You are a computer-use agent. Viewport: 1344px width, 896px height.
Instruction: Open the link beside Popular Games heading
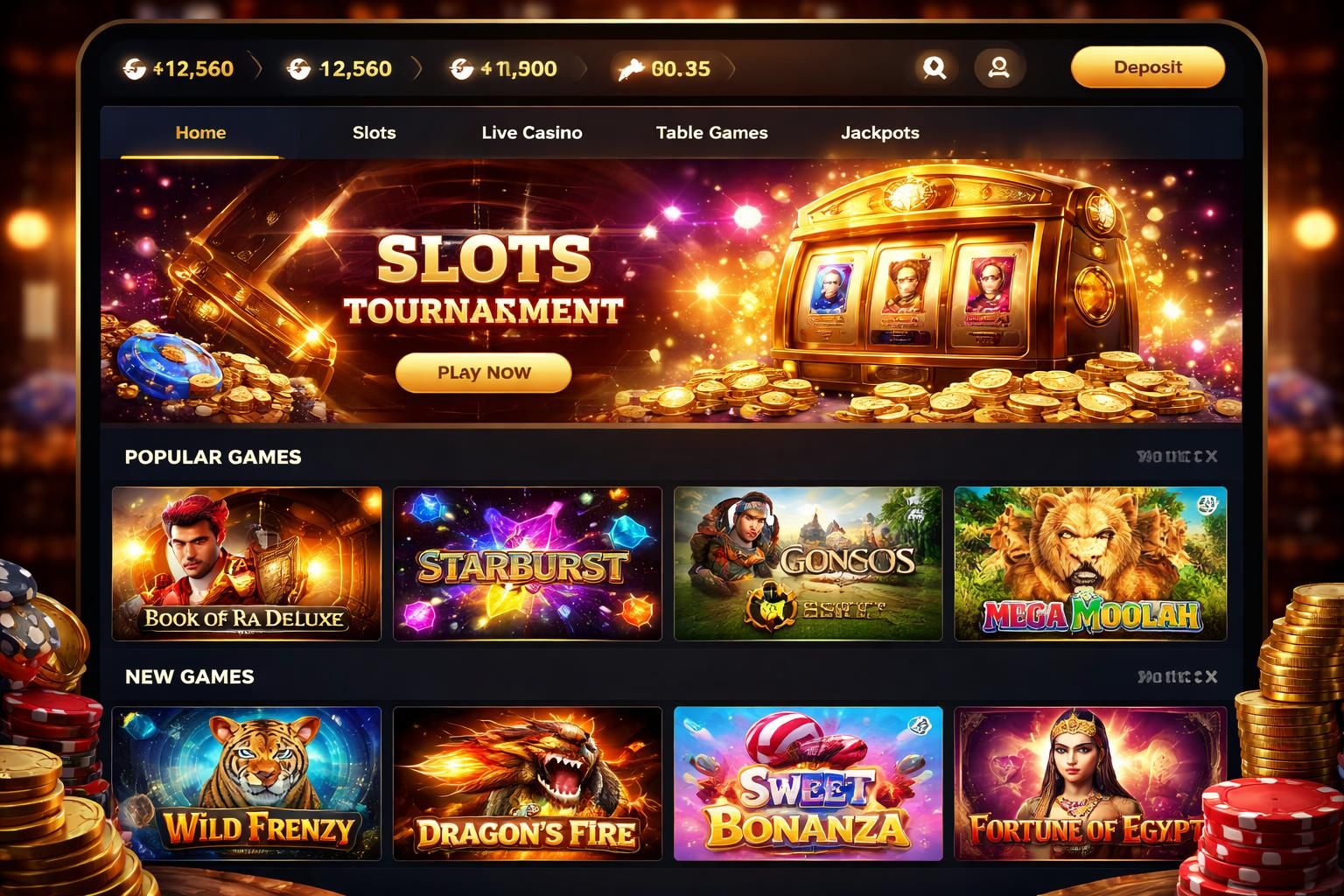click(1177, 457)
